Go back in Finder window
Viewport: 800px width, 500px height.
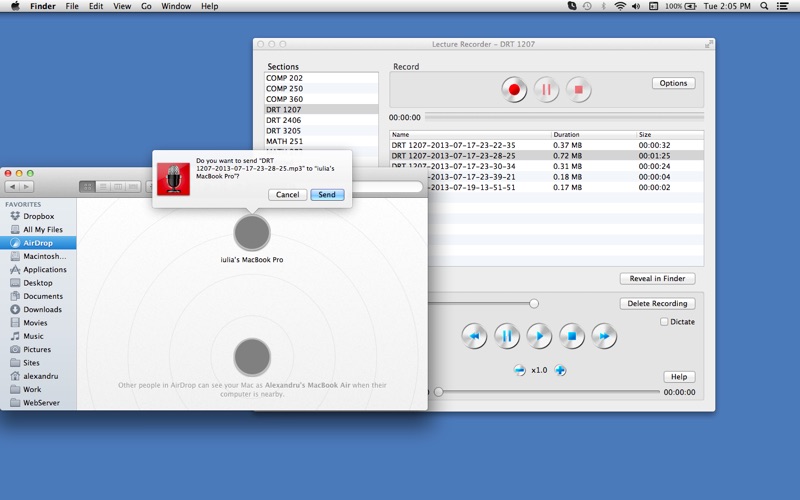click(x=12, y=187)
